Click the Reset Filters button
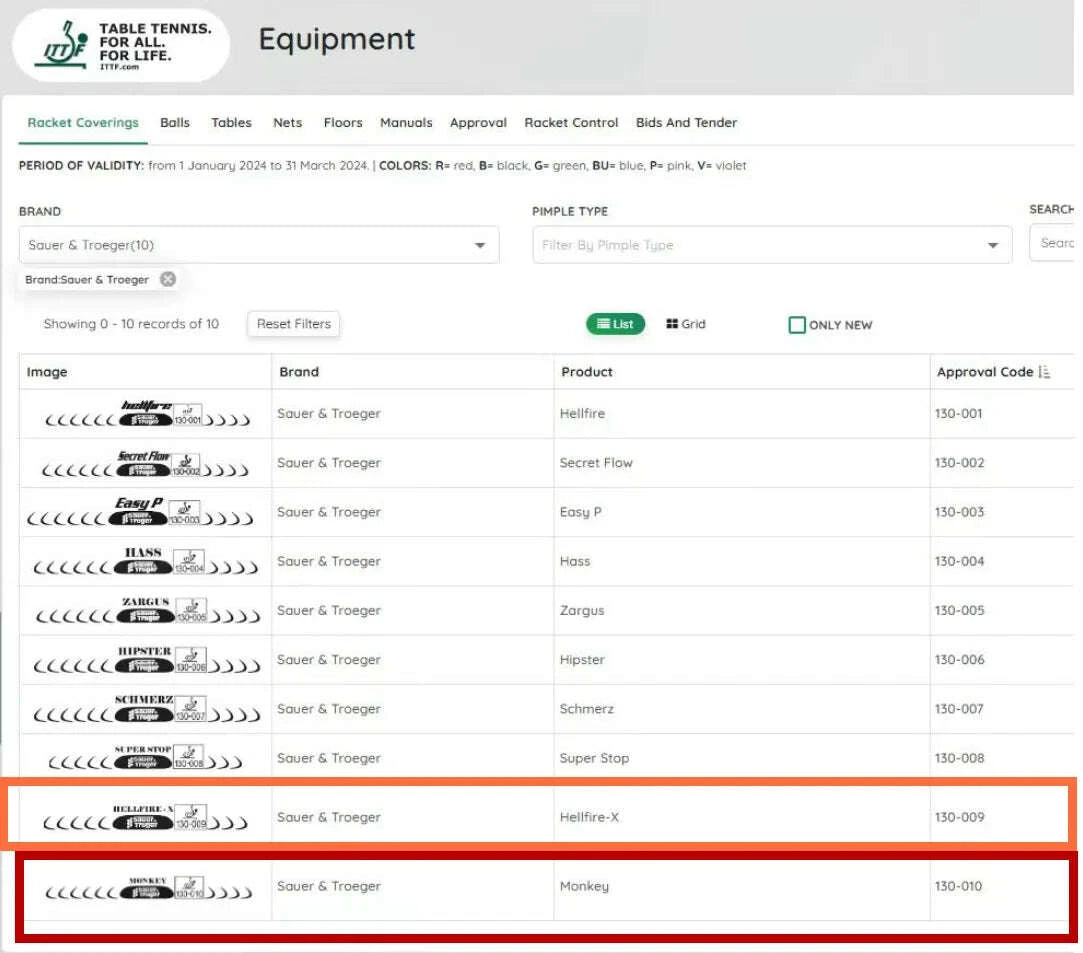The width and height of the screenshot is (1083, 953). point(293,324)
